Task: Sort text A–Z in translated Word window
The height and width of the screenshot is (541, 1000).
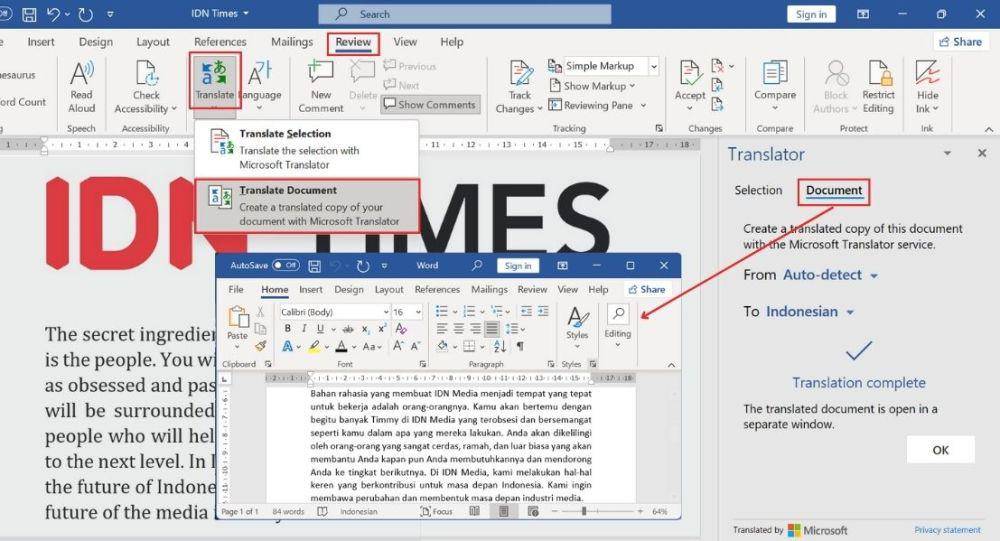Action: pyautogui.click(x=500, y=346)
